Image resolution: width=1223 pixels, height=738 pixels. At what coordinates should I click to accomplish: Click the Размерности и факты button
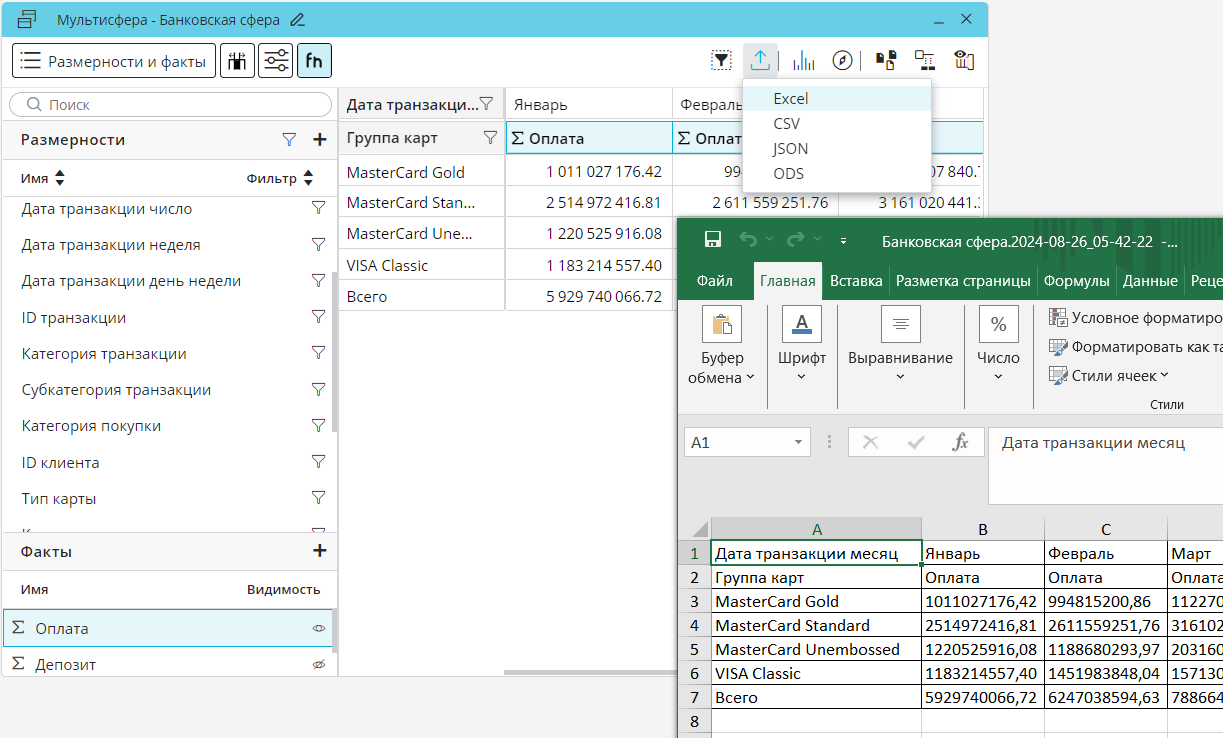[x=114, y=61]
